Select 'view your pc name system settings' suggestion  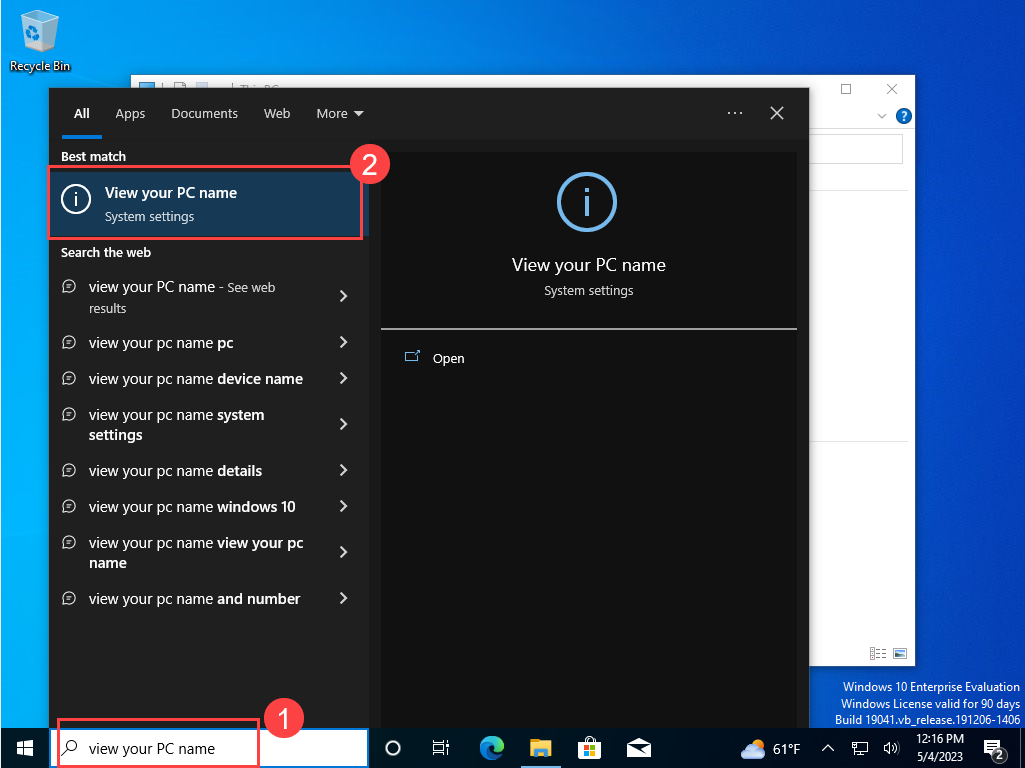click(x=176, y=425)
